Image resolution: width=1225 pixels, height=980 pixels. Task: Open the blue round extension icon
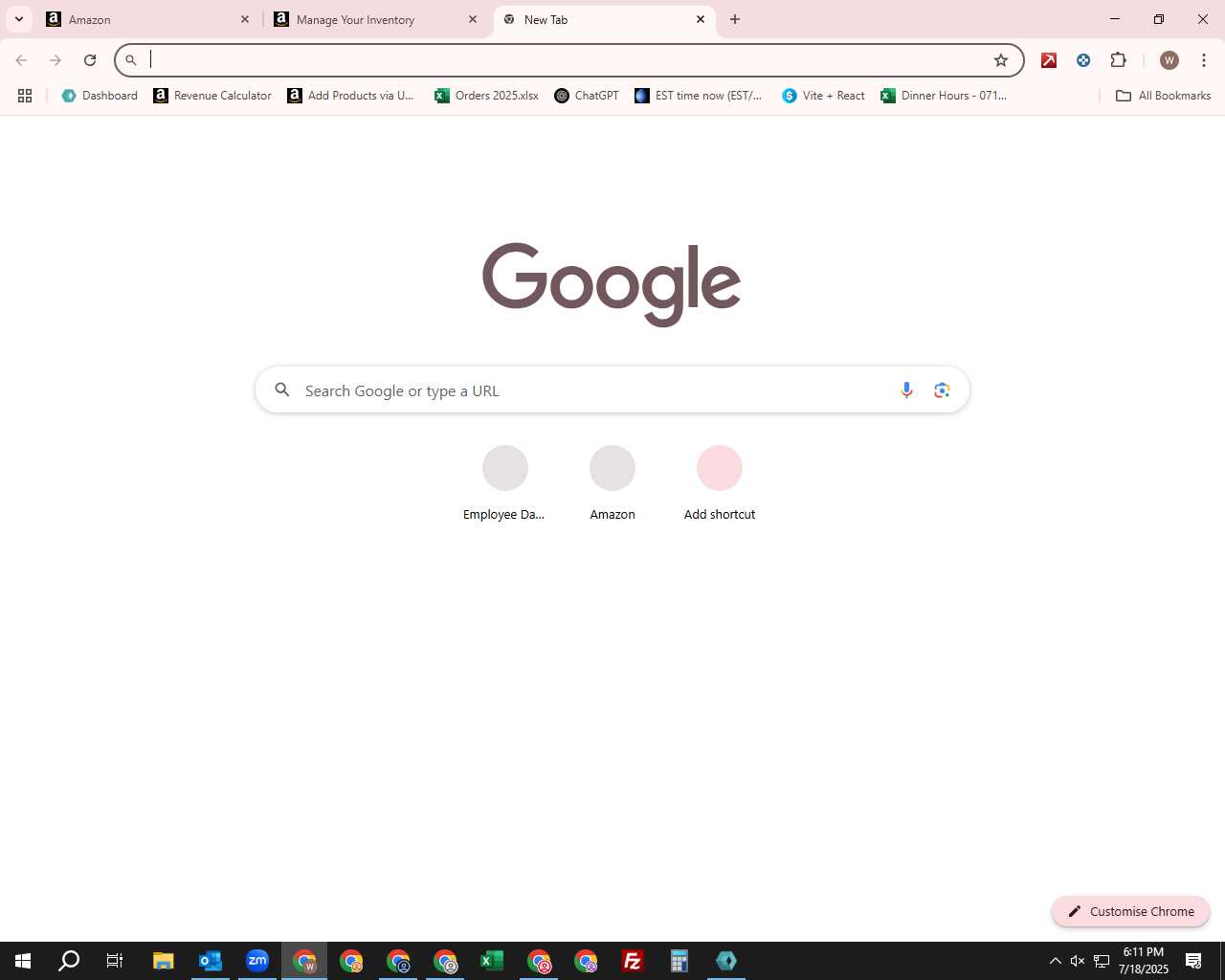tap(1083, 60)
